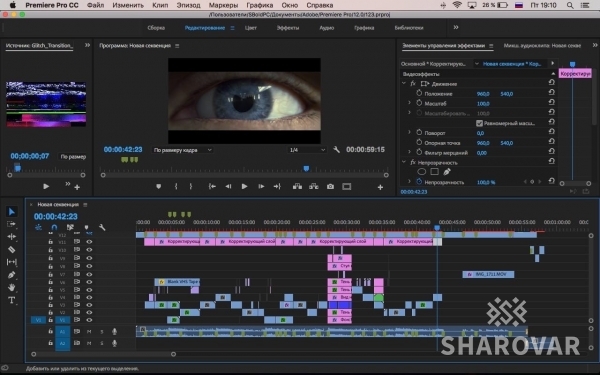Toggle Linked Selection in timeline
Screen dimensions: 600x375
click(70, 227)
